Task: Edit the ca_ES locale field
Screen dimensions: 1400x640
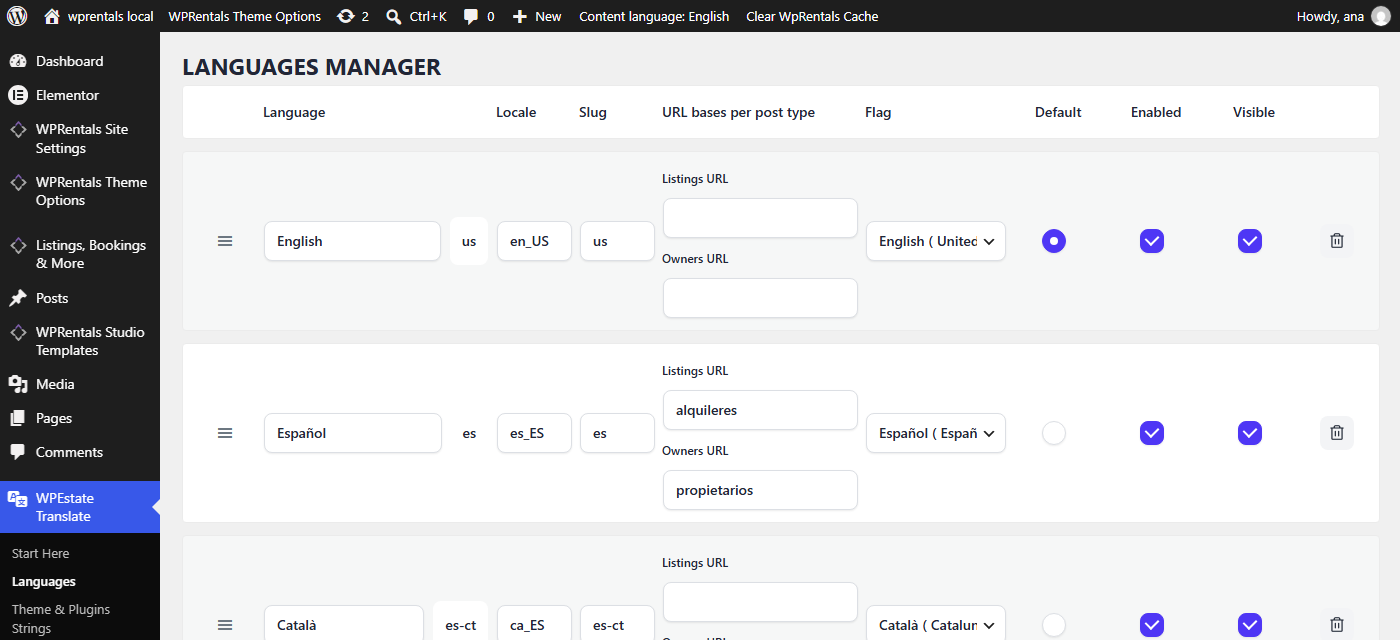Action: click(534, 624)
